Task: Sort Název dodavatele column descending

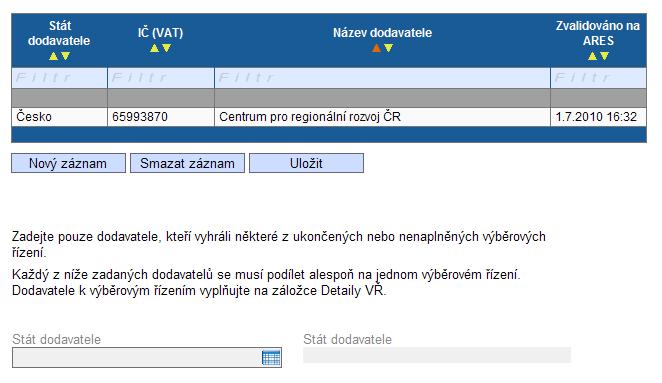Action: [388, 48]
